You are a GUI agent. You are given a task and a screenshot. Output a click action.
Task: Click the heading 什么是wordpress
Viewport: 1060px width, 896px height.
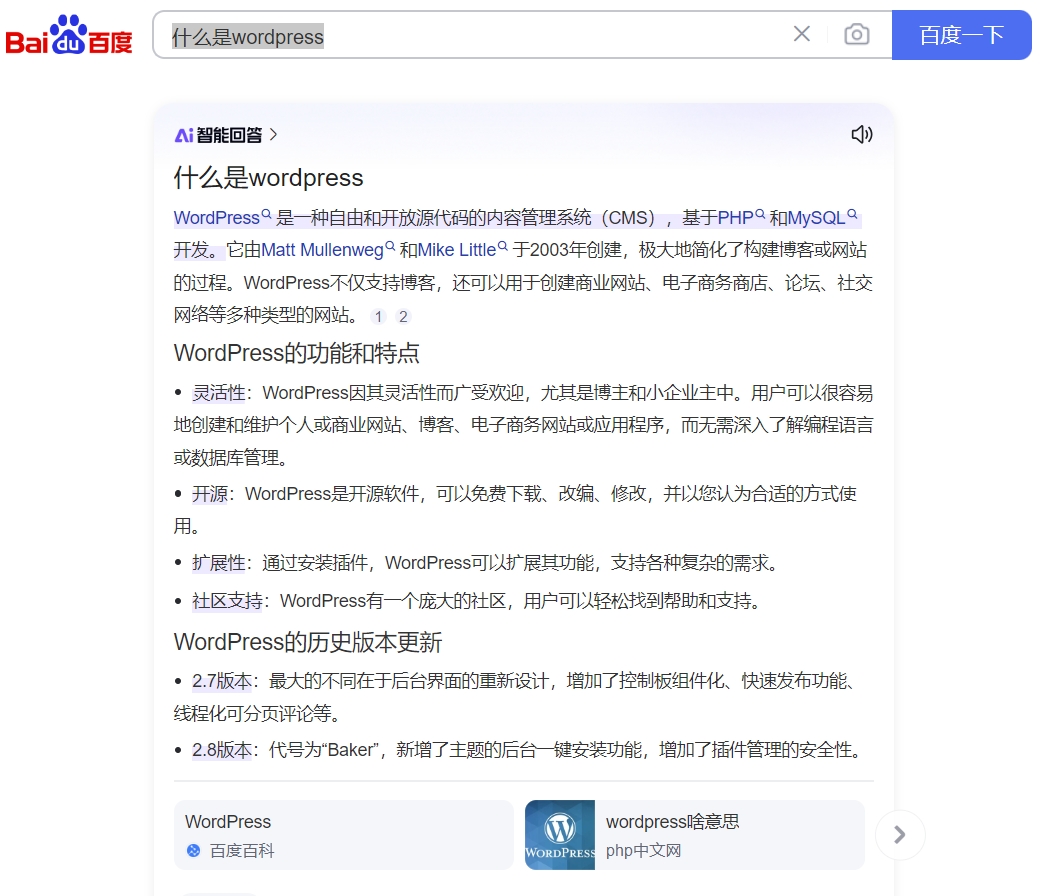coord(268,178)
